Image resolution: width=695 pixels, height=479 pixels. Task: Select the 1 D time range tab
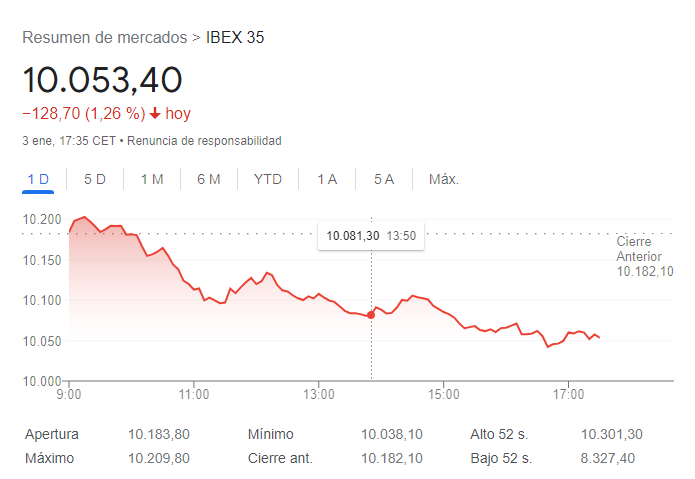point(38,179)
